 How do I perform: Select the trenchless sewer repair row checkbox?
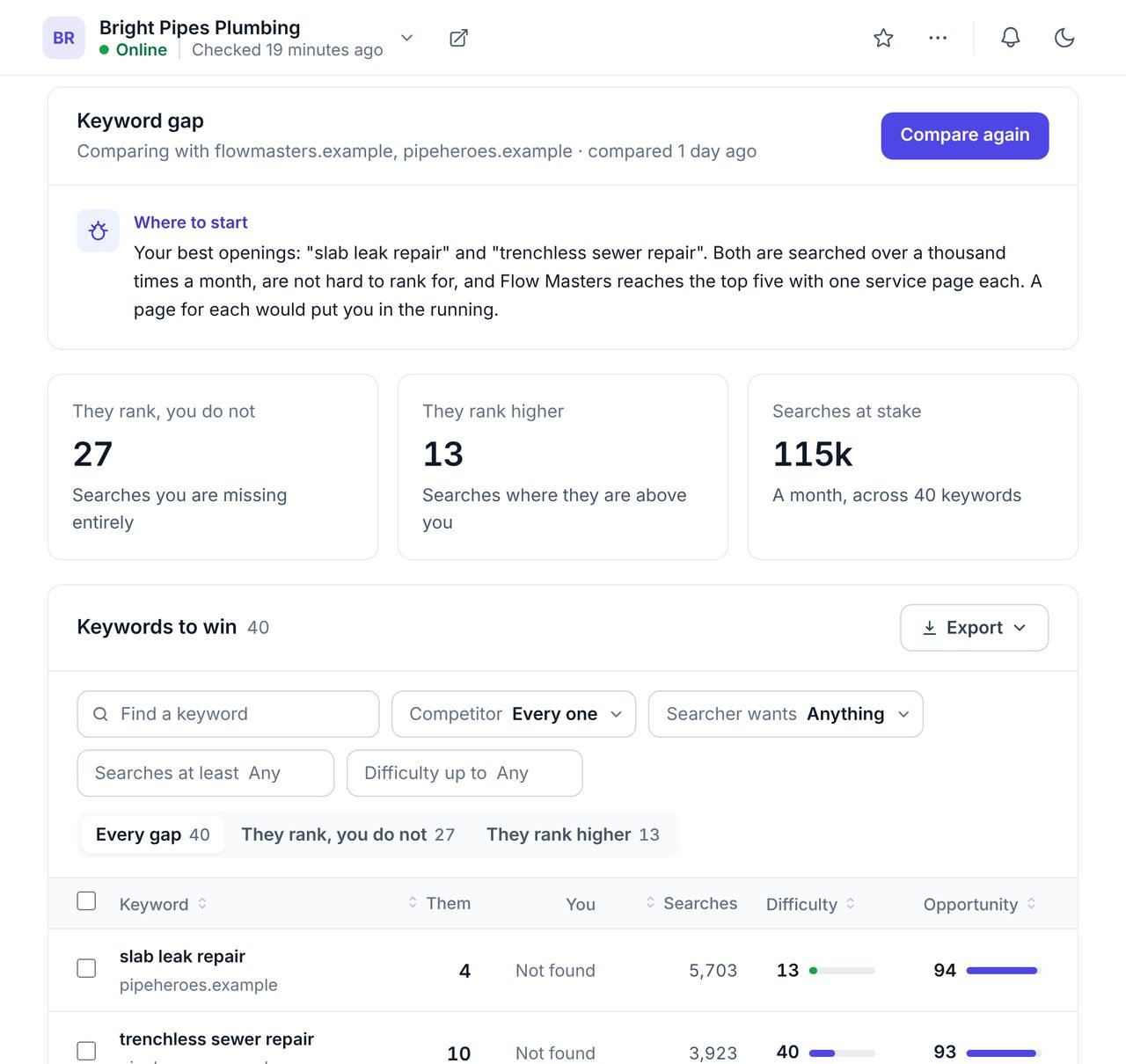[86, 1051]
